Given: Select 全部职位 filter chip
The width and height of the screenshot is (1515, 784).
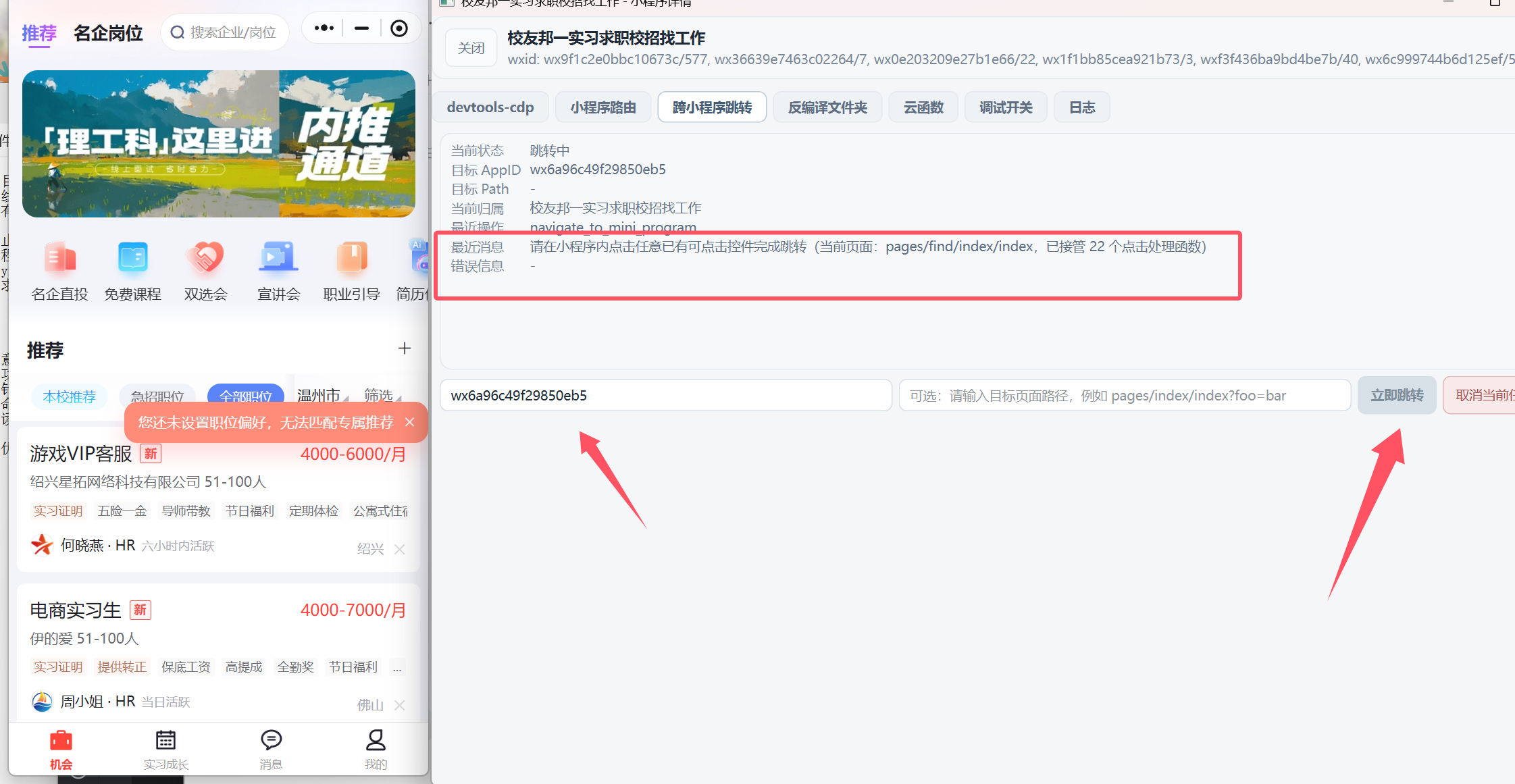Looking at the screenshot, I should click(246, 397).
